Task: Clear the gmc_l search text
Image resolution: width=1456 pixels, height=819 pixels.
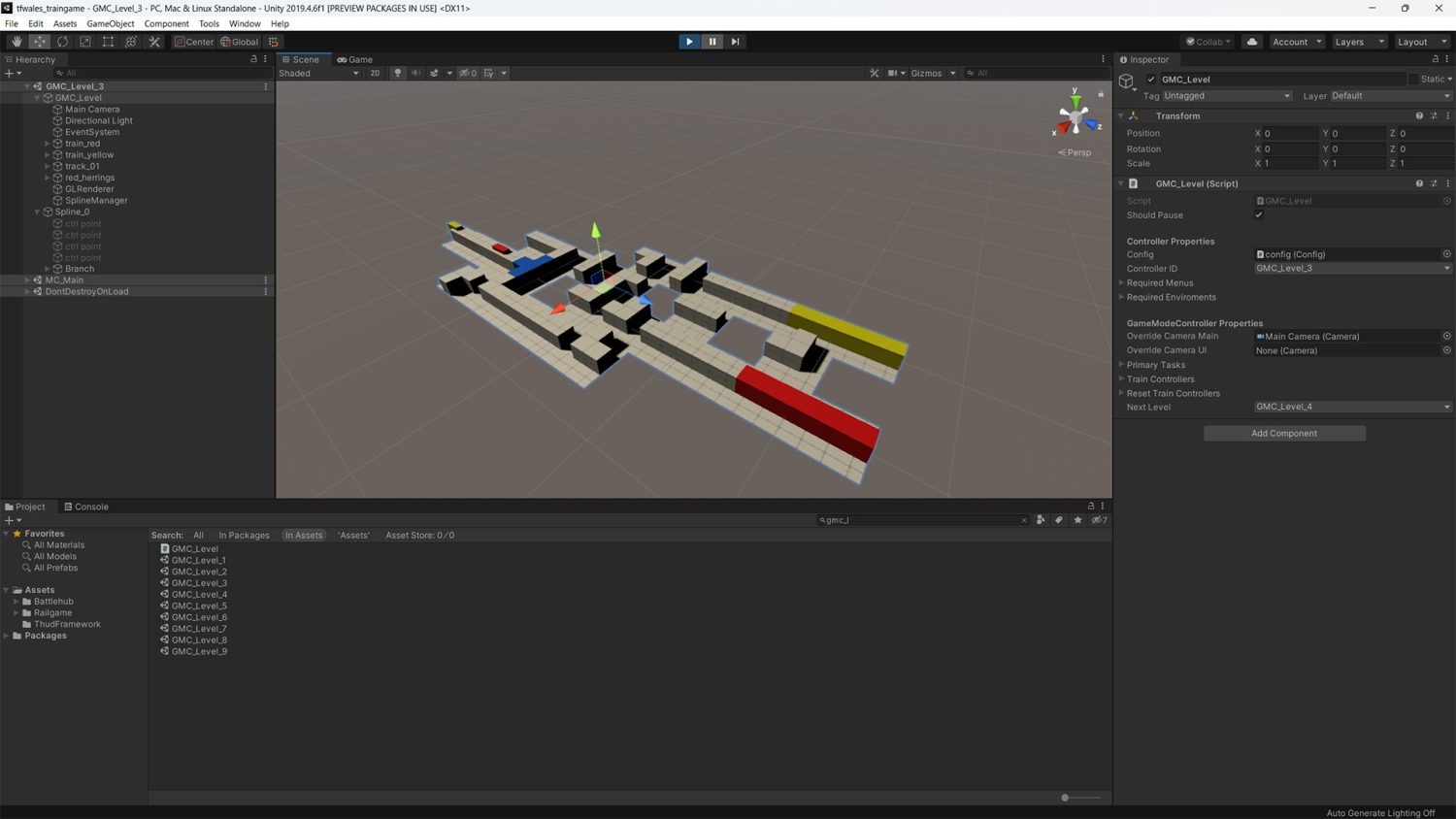Action: coord(1023,520)
